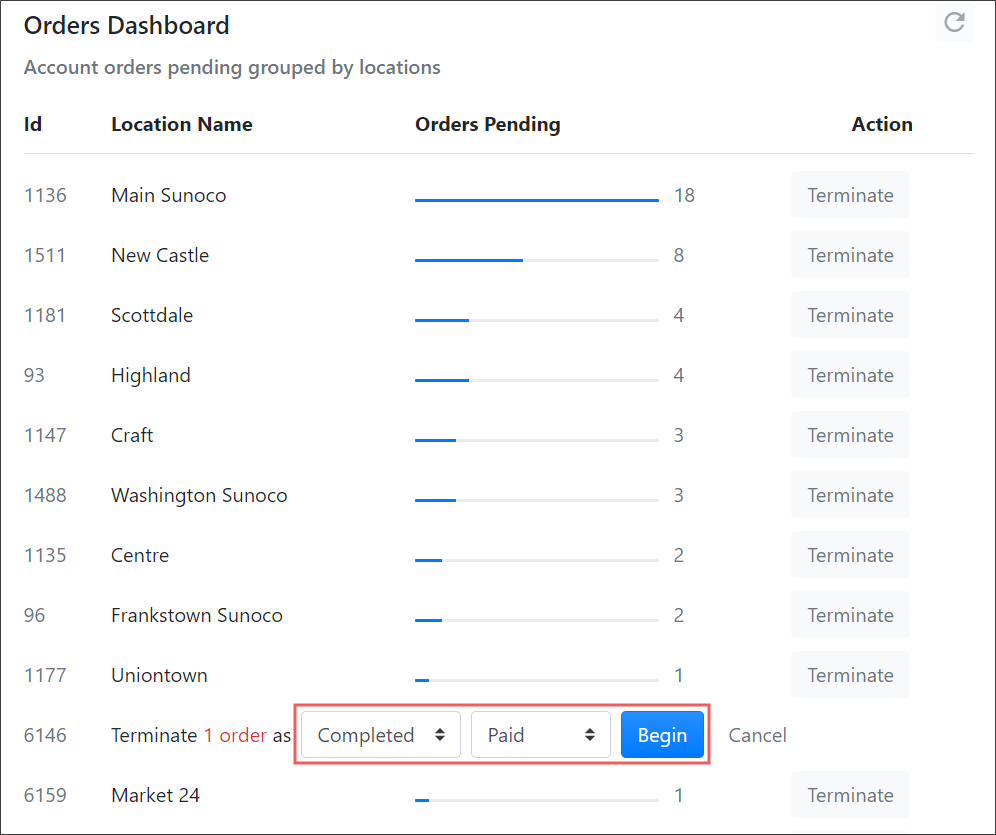Image resolution: width=996 pixels, height=835 pixels.
Task: Terminate orders for Highland
Action: [x=850, y=375]
